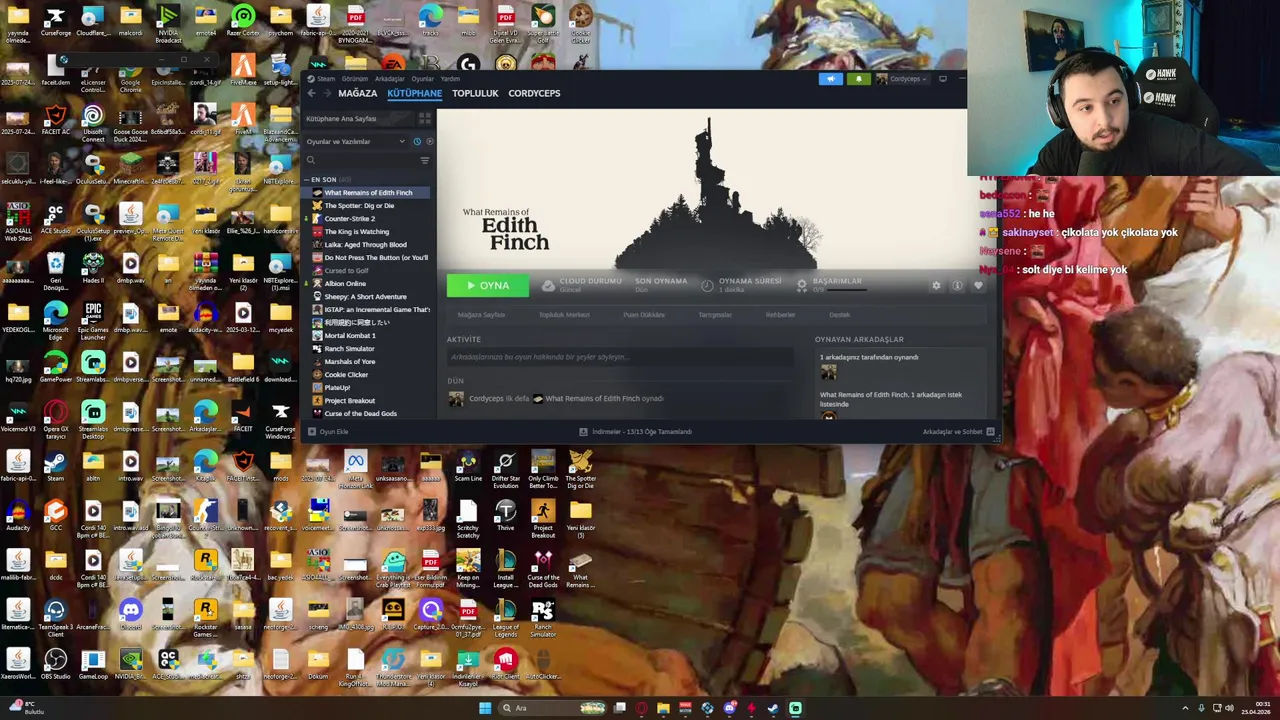This screenshot has height=720, width=1280.
Task: Open the Audacity desktop icon
Action: 18,516
